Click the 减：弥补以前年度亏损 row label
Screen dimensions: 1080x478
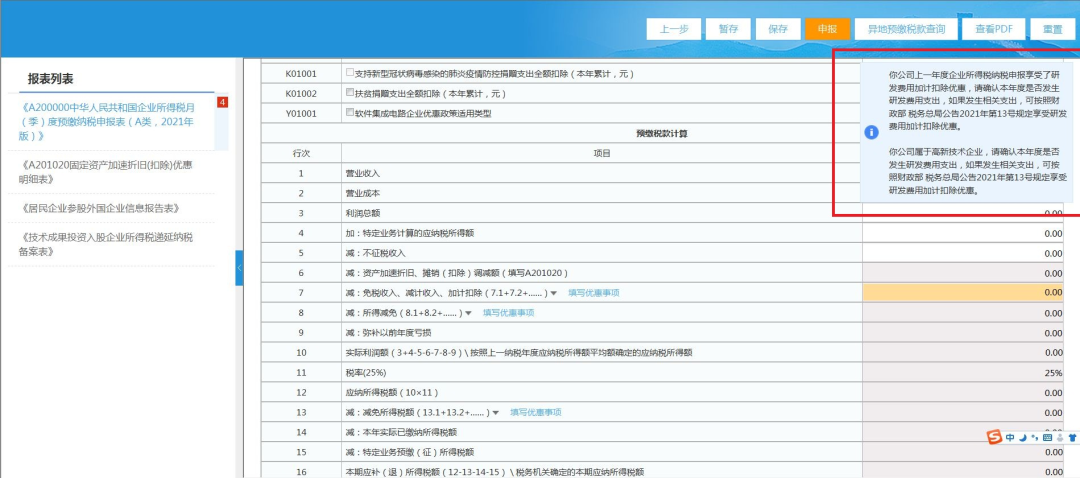click(x=388, y=333)
